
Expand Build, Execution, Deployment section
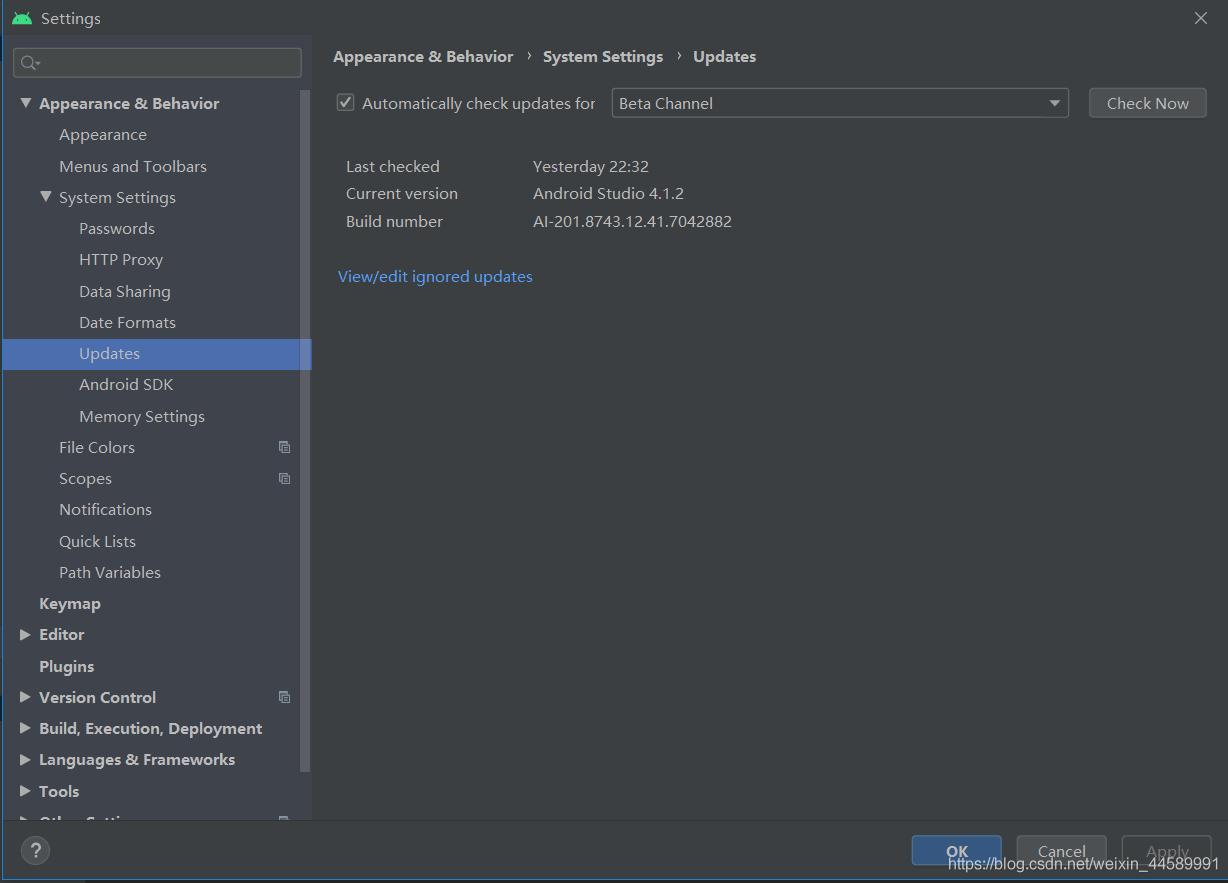pyautogui.click(x=25, y=728)
